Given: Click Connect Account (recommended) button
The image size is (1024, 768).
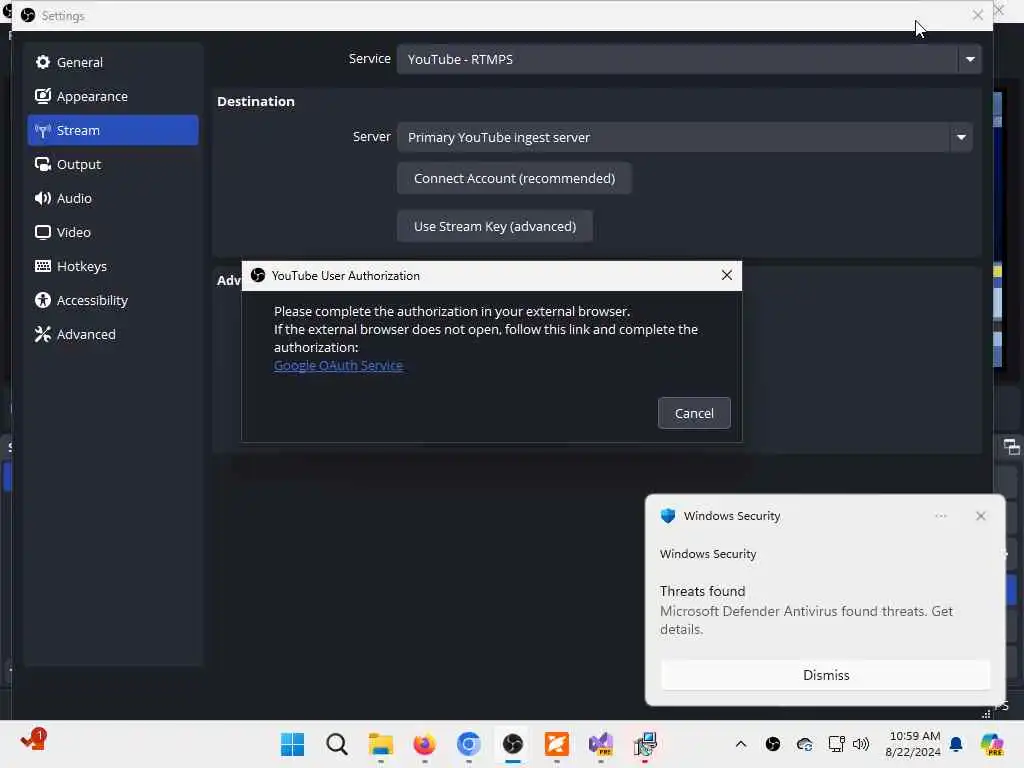Looking at the screenshot, I should point(514,178).
